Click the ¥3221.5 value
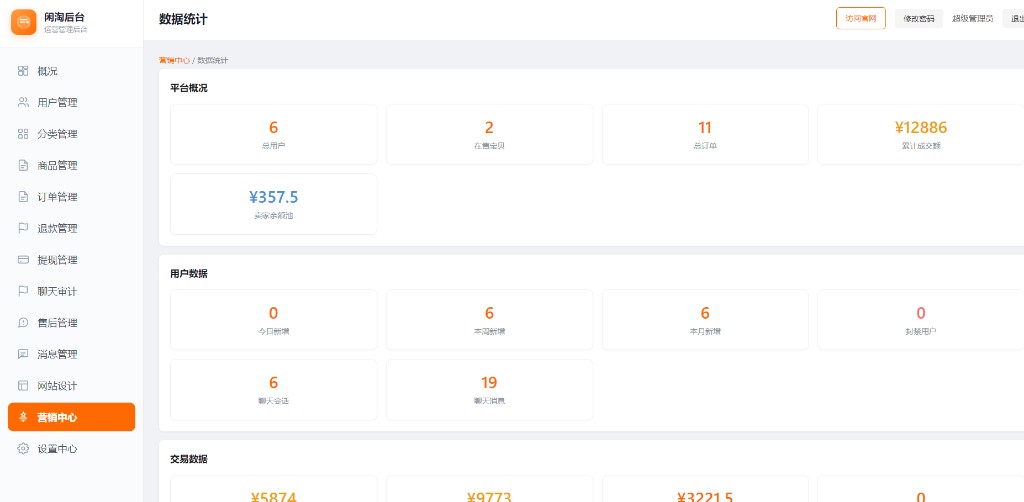 click(x=705, y=497)
